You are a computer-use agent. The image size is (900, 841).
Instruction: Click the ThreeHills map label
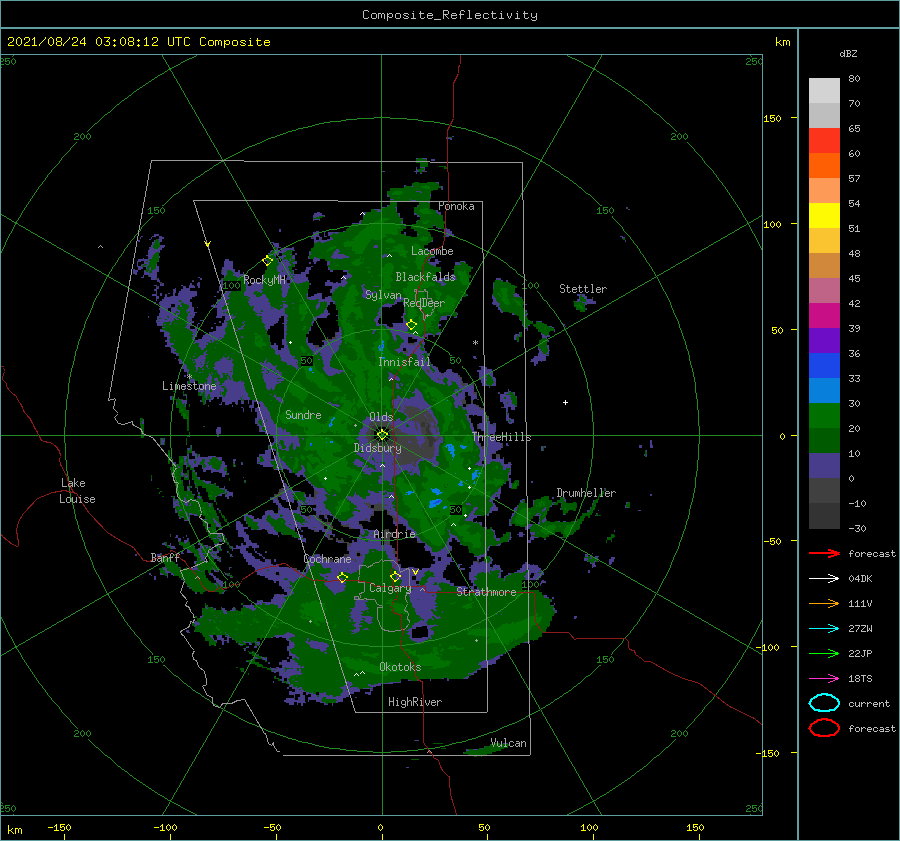[502, 437]
